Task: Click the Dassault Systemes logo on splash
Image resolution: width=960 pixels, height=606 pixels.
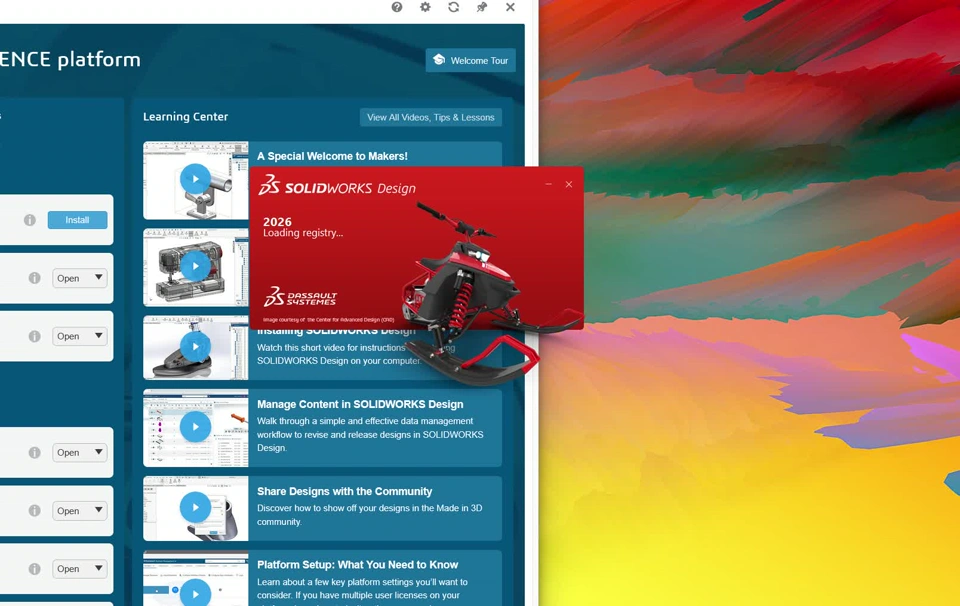Action: pyautogui.click(x=301, y=296)
